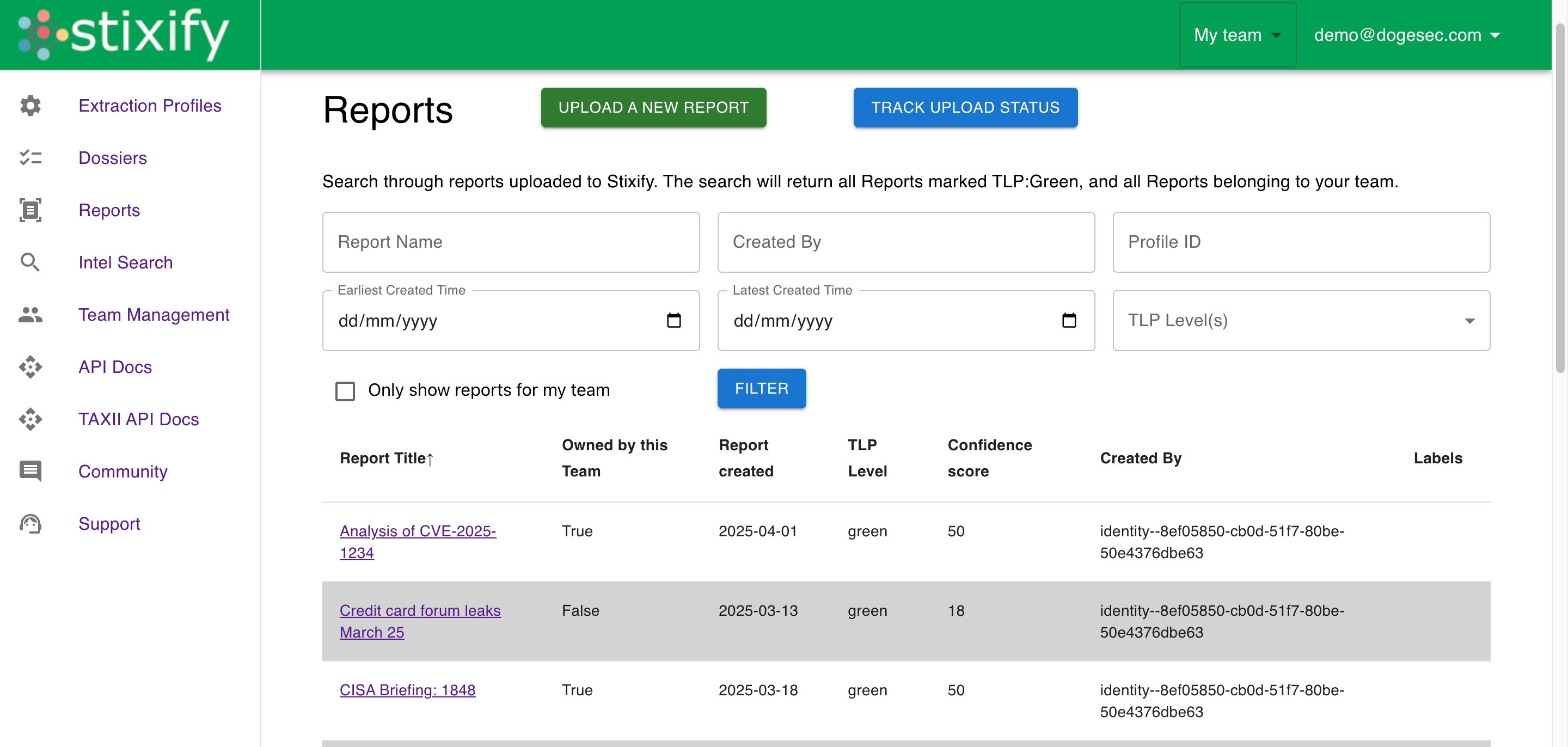Open Team Management
This screenshot has height=747, width=1568.
pyautogui.click(x=154, y=315)
